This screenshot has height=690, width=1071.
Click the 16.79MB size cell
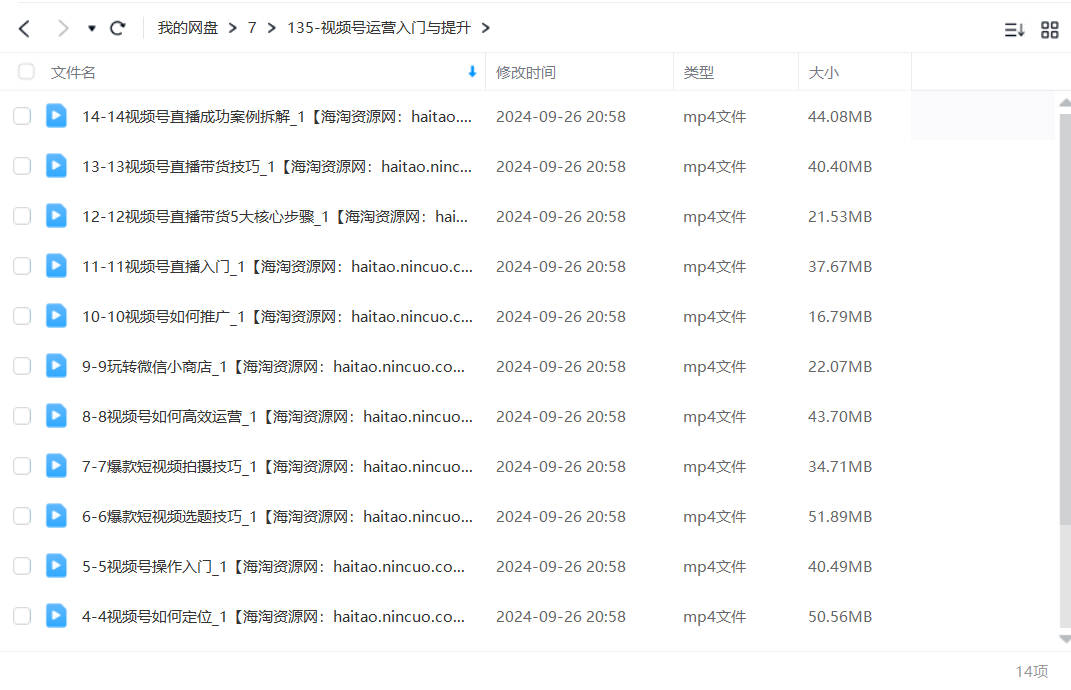(840, 317)
